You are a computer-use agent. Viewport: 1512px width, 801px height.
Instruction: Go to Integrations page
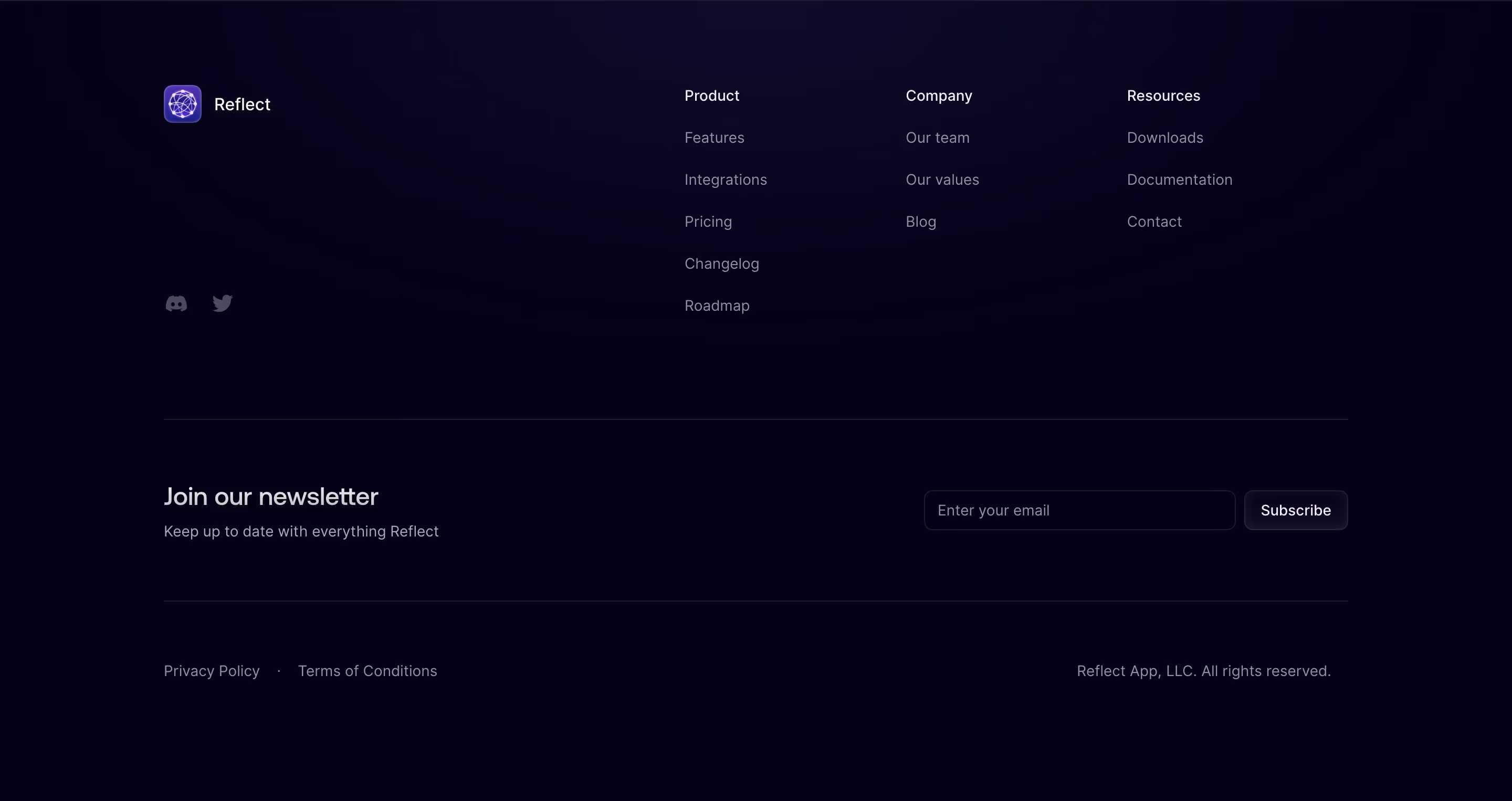726,180
